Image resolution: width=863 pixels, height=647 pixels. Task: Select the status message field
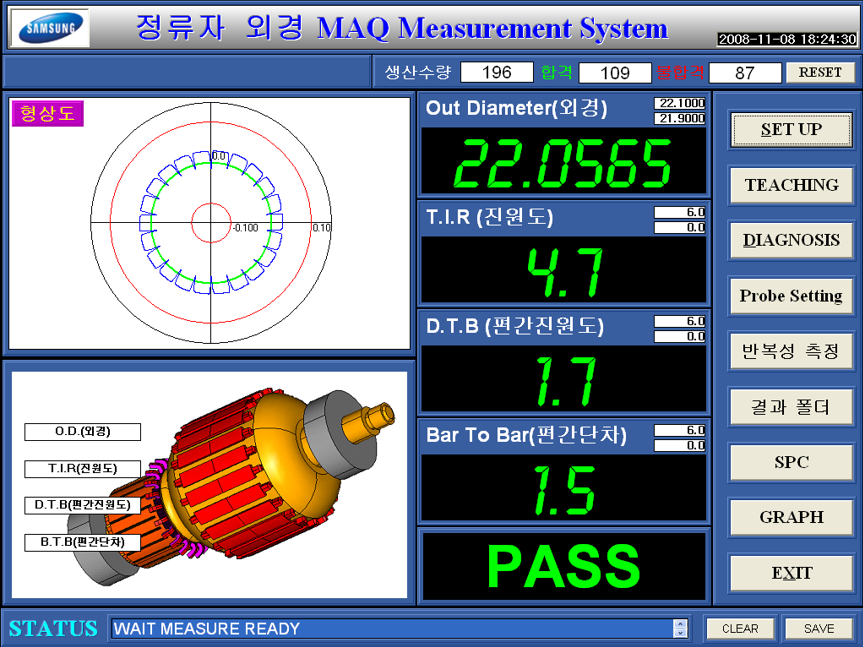point(390,628)
